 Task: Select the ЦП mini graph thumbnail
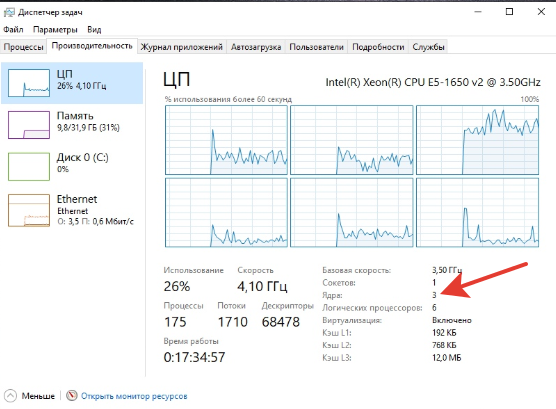[x=29, y=83]
